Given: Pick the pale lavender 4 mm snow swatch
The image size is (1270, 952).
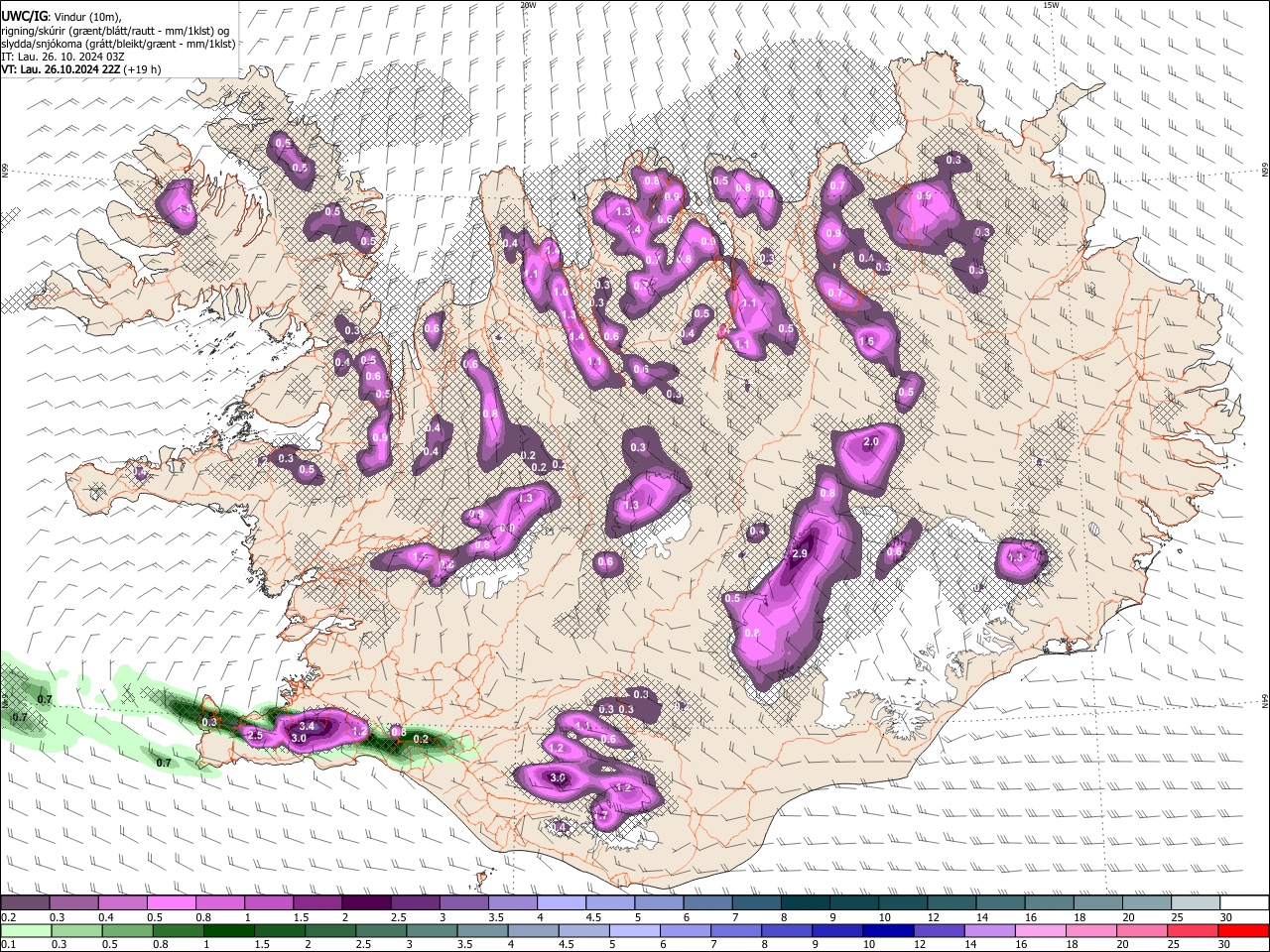Looking at the screenshot, I should (x=562, y=903).
